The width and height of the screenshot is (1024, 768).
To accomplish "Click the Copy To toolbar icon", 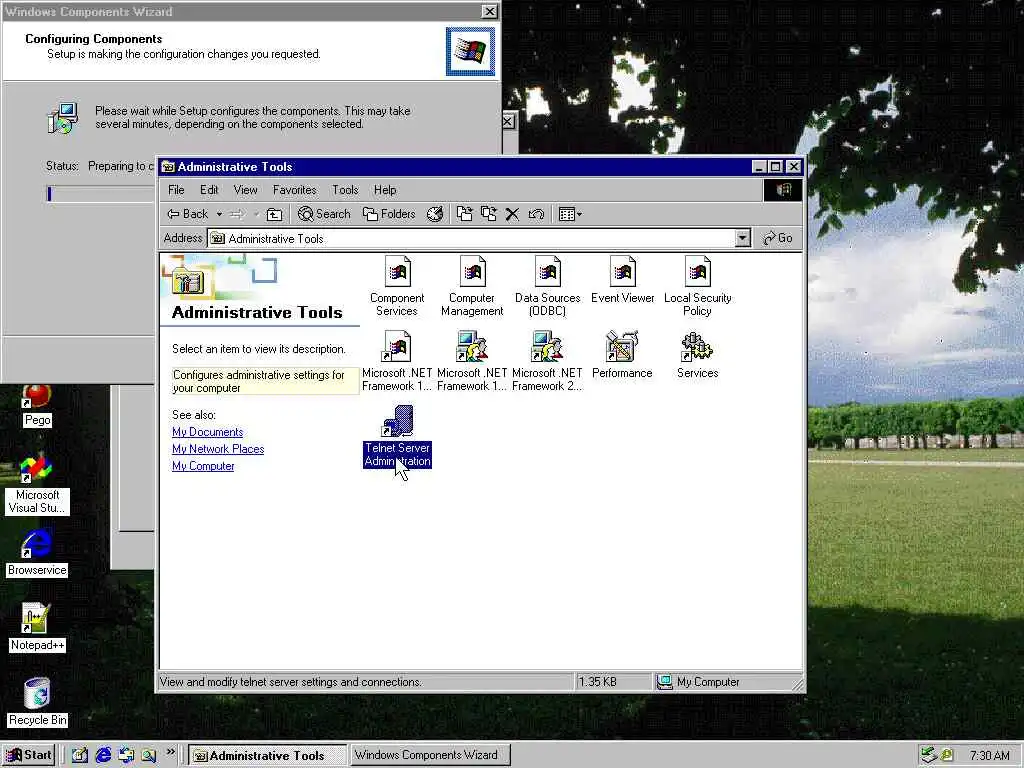I will tap(488, 214).
